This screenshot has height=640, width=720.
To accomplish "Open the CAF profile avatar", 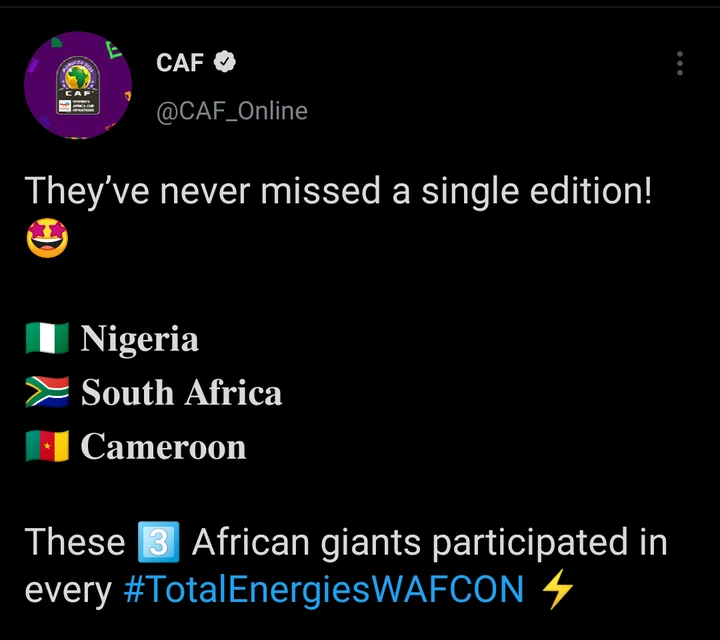I will tap(78, 85).
